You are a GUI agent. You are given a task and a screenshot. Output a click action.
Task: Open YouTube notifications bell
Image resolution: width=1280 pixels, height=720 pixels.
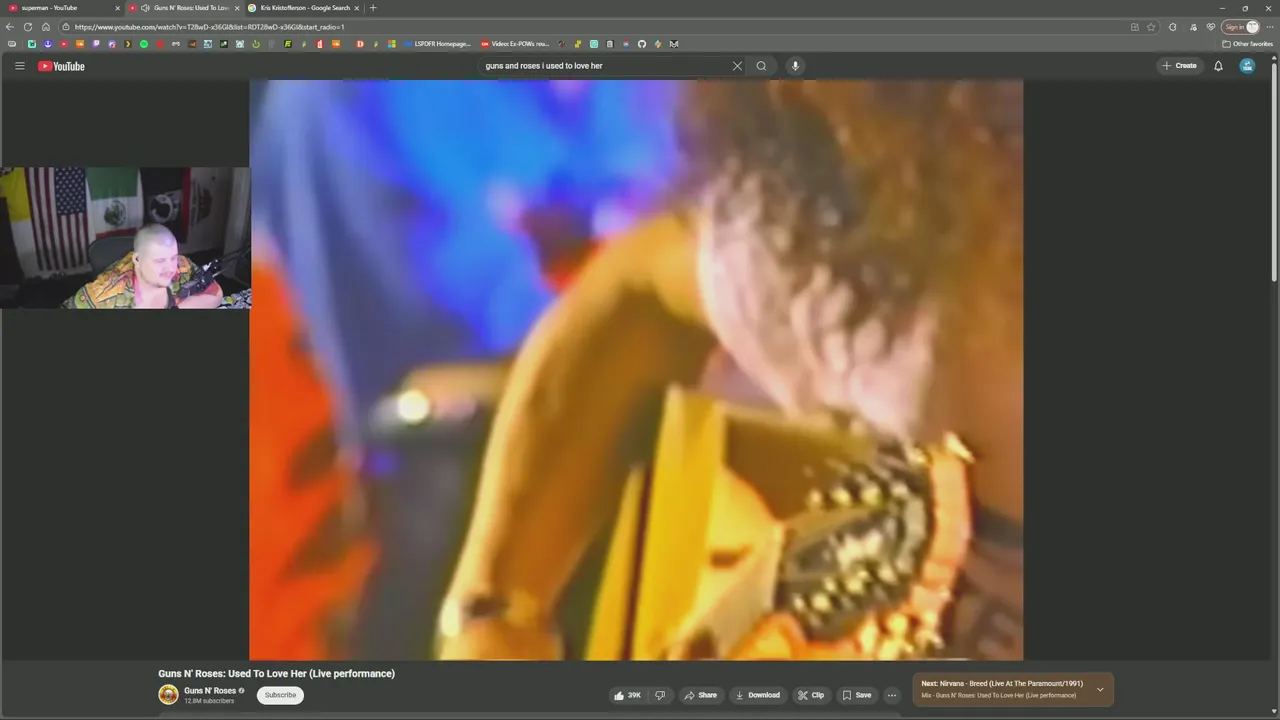(1218, 66)
